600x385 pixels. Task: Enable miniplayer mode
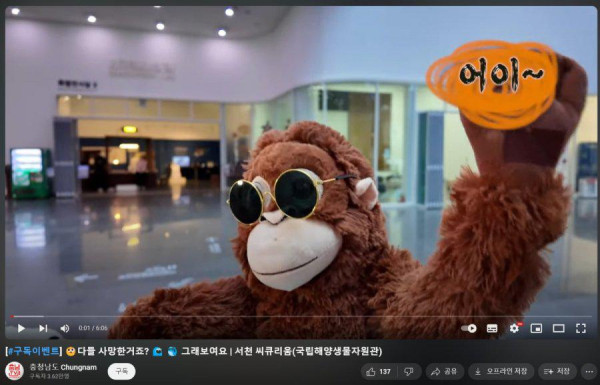536,328
